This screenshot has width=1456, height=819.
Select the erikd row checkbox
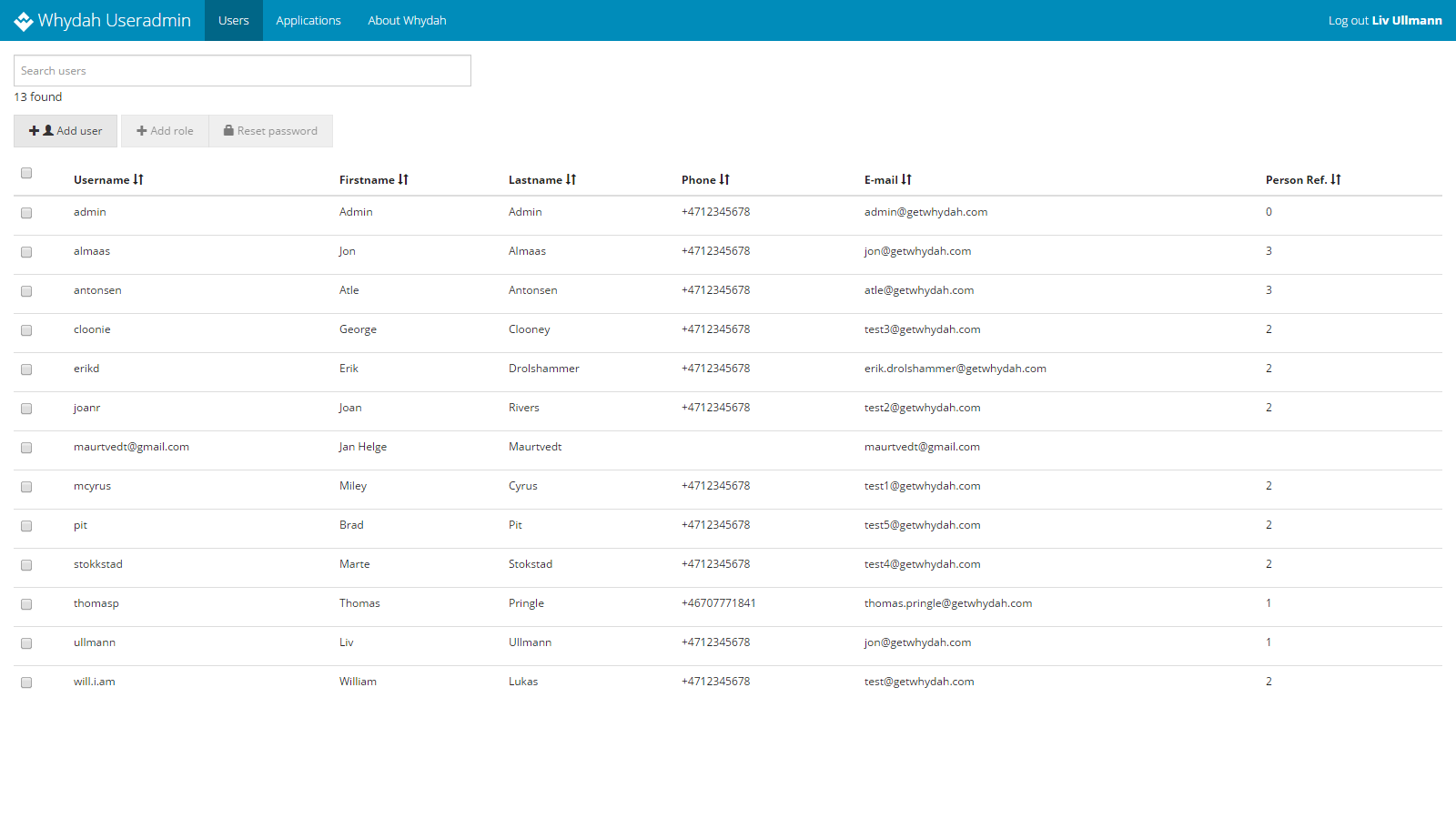point(26,369)
